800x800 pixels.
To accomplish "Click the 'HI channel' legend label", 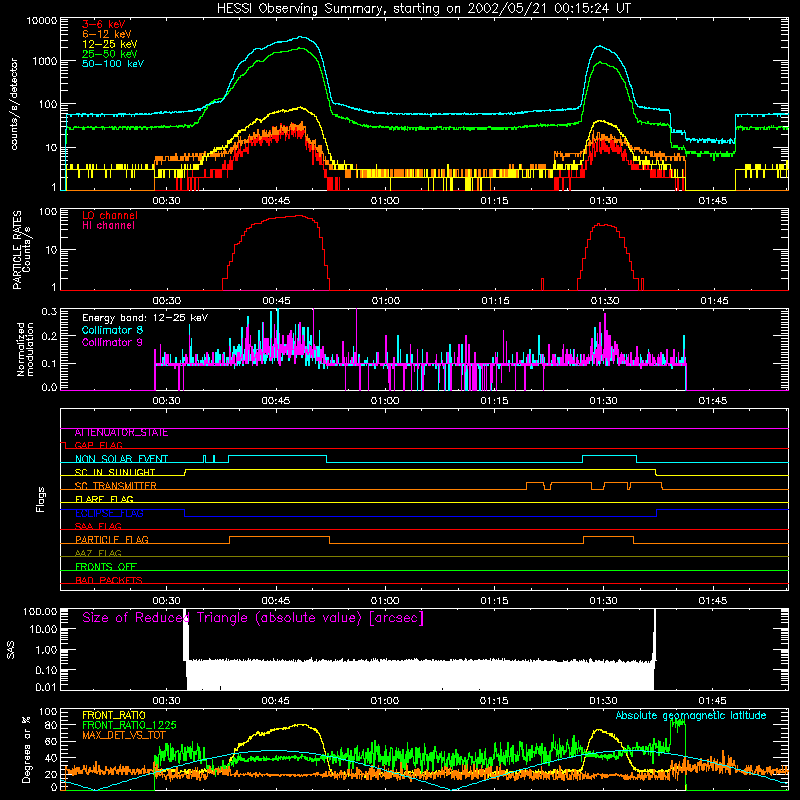I will [x=108, y=225].
